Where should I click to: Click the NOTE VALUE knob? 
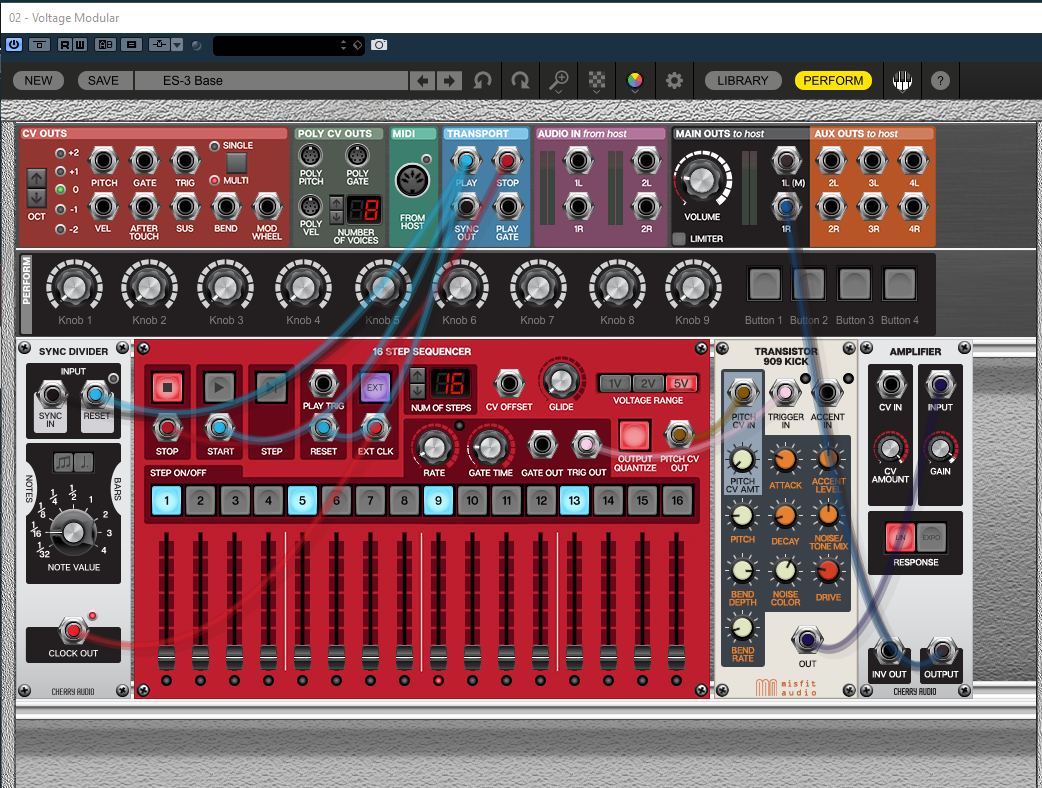tap(73, 532)
